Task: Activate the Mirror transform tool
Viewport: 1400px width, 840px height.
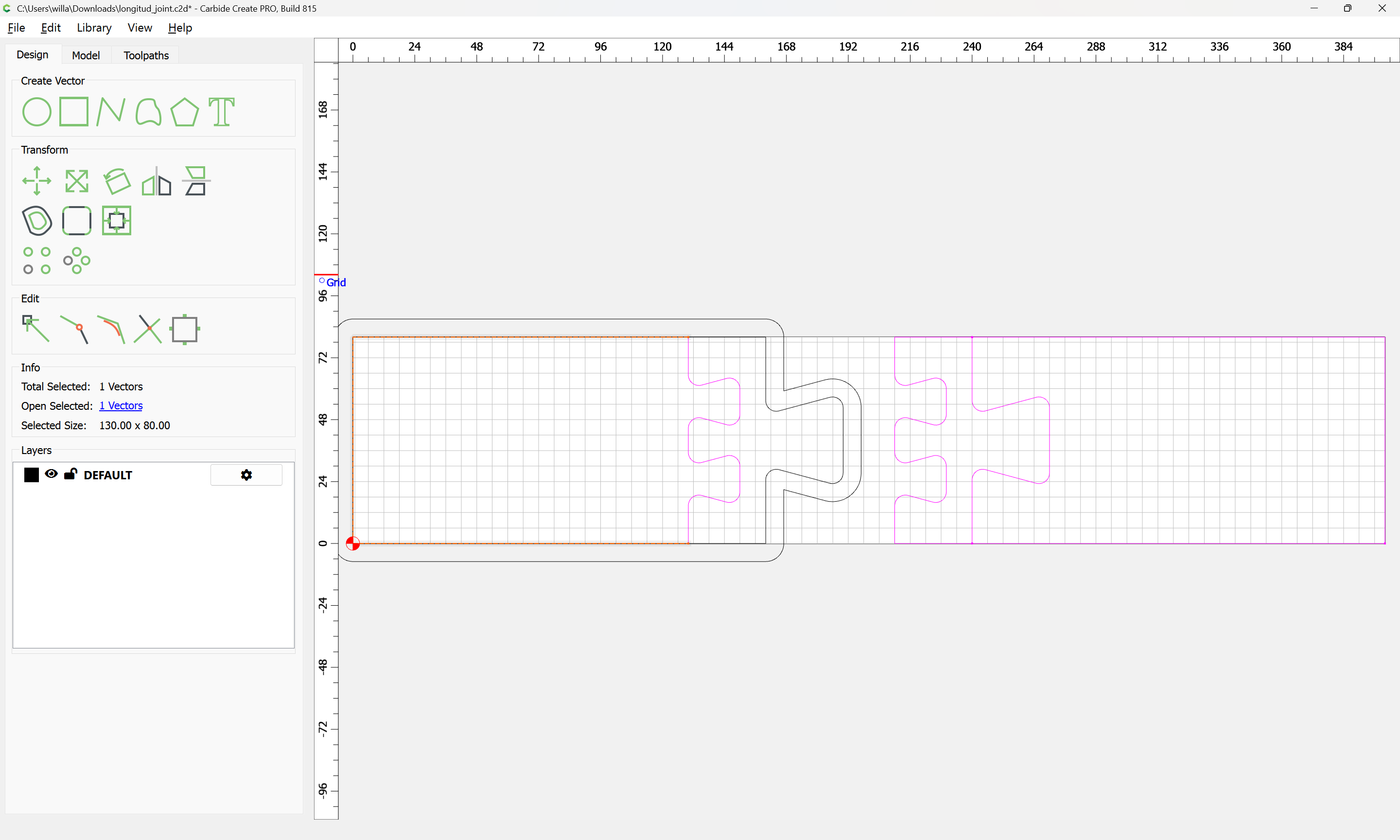Action: tap(156, 181)
